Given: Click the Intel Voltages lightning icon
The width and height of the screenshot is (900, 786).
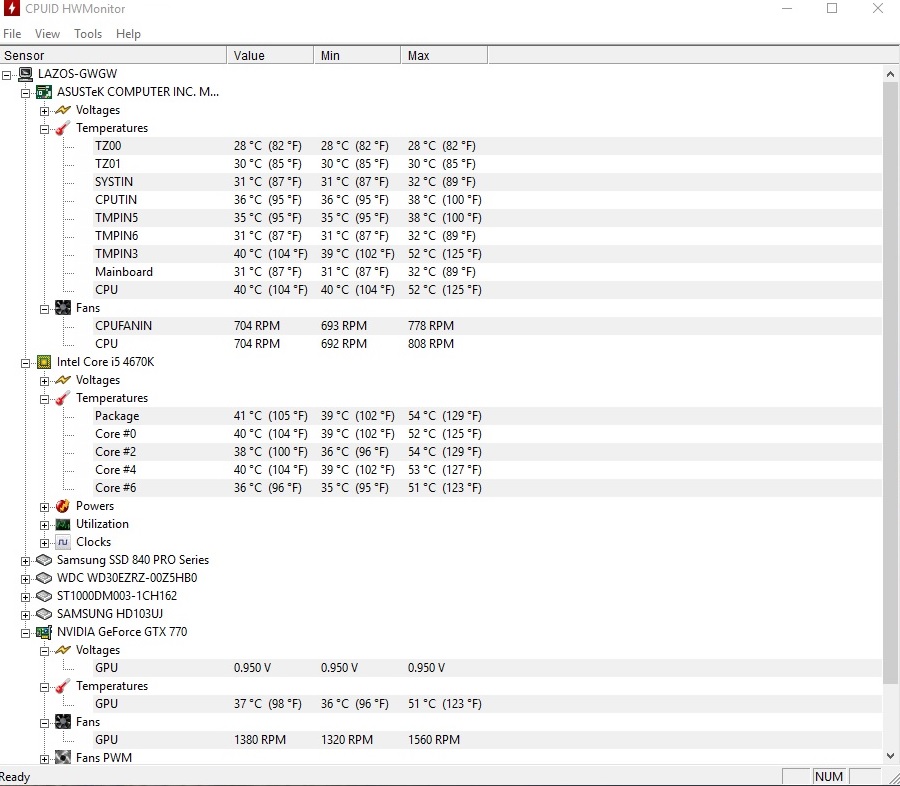Looking at the screenshot, I should [63, 380].
